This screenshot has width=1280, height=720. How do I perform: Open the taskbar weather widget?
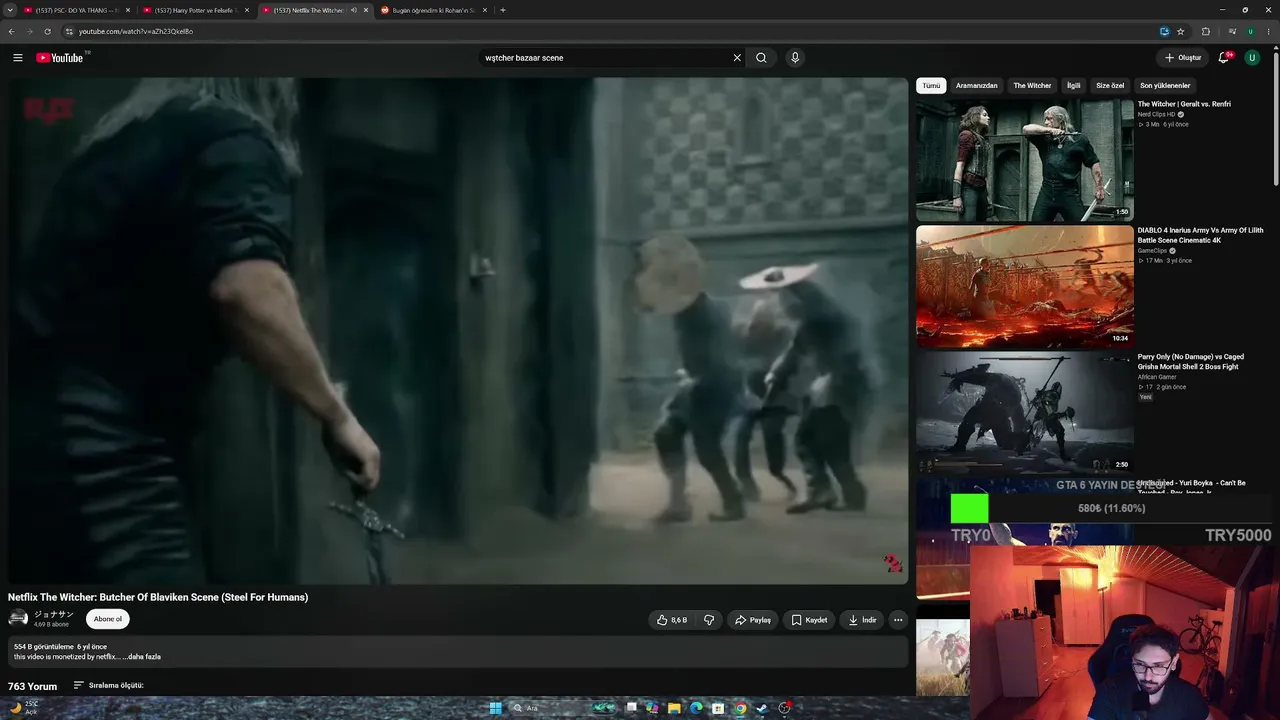pyautogui.click(x=23, y=708)
